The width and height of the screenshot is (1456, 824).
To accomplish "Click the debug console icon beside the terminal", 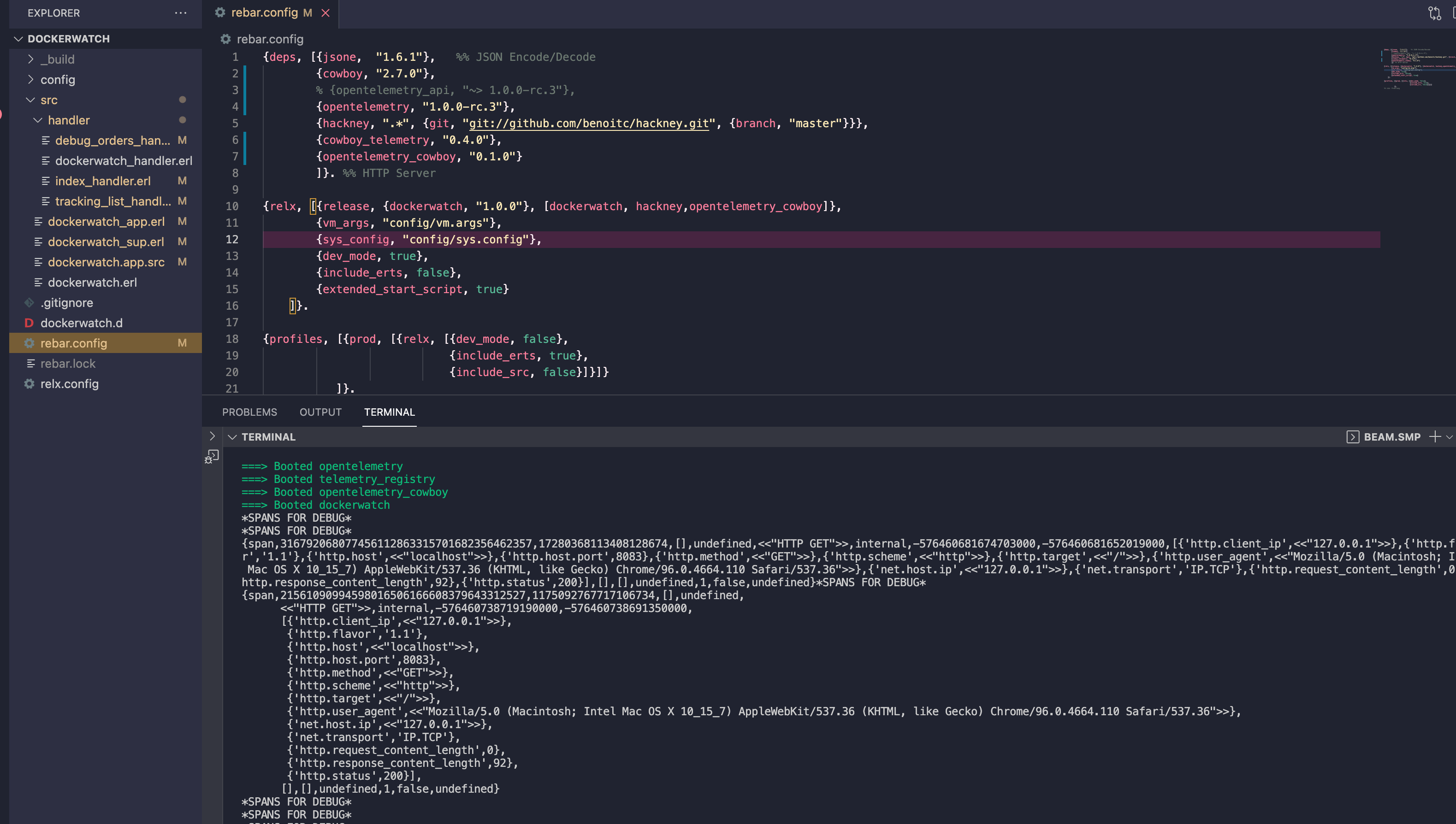I will [212, 456].
